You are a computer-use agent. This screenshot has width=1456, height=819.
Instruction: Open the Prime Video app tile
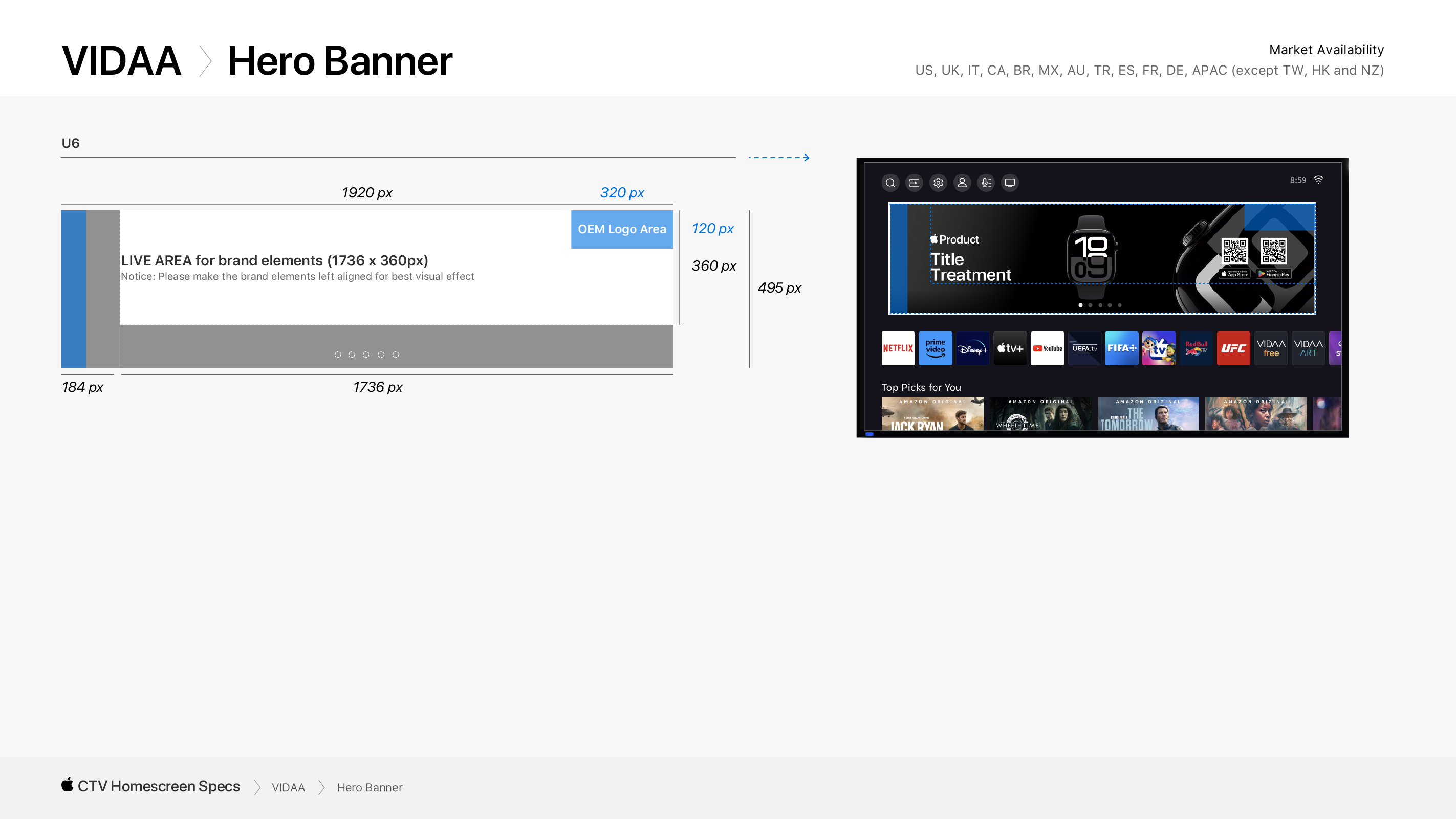[x=935, y=348]
